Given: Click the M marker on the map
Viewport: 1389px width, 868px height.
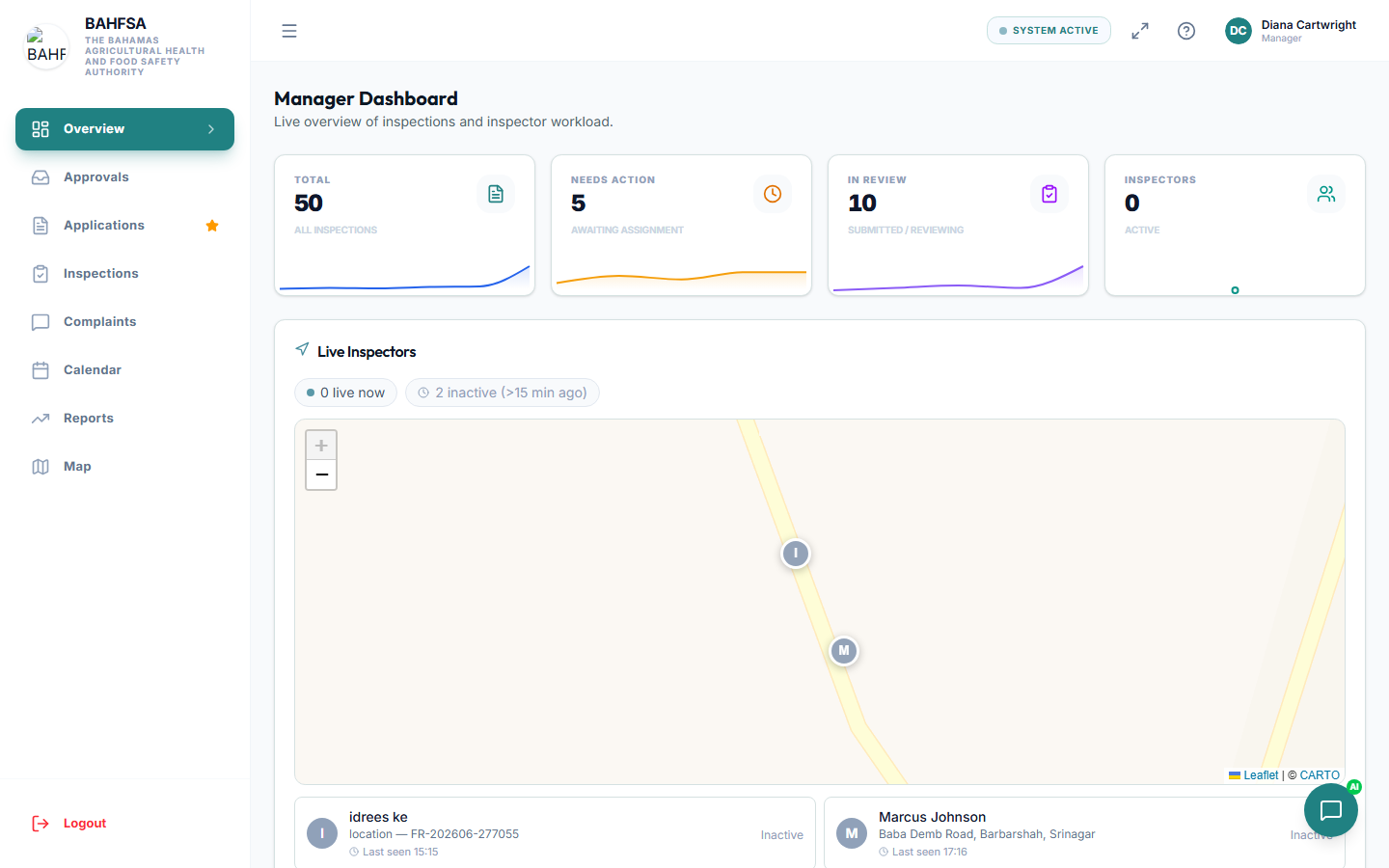Looking at the screenshot, I should [844, 651].
